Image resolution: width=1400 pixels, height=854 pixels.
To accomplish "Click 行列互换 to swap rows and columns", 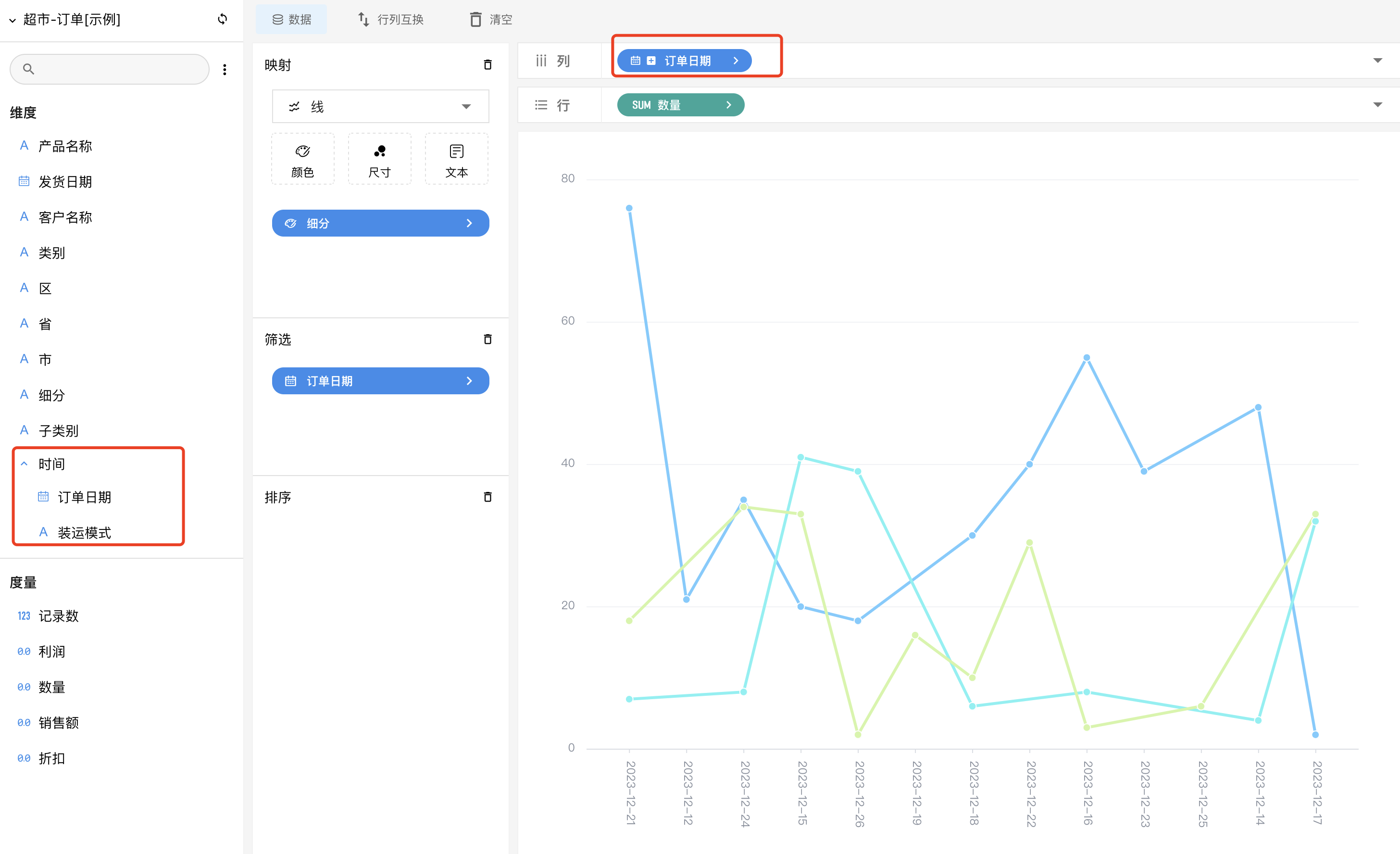I will pyautogui.click(x=391, y=19).
